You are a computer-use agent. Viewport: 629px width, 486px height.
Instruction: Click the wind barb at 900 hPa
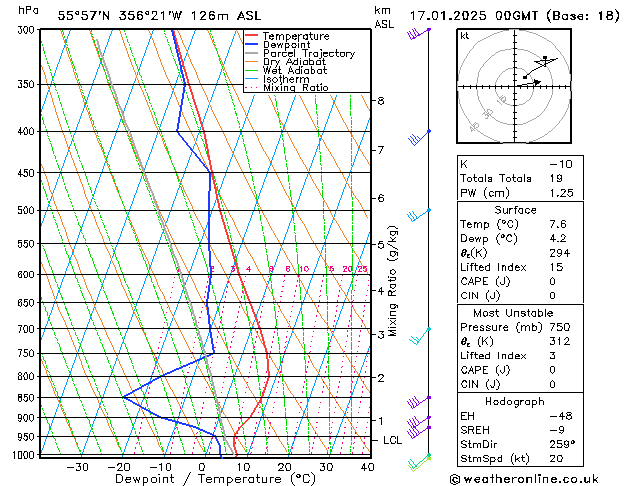[419, 422]
